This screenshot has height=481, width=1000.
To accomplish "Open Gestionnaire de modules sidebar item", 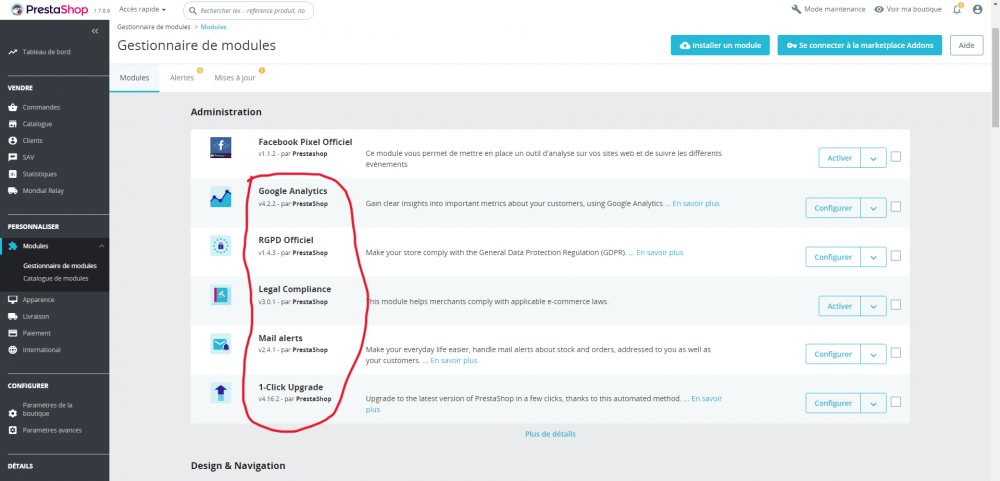I will coord(60,266).
